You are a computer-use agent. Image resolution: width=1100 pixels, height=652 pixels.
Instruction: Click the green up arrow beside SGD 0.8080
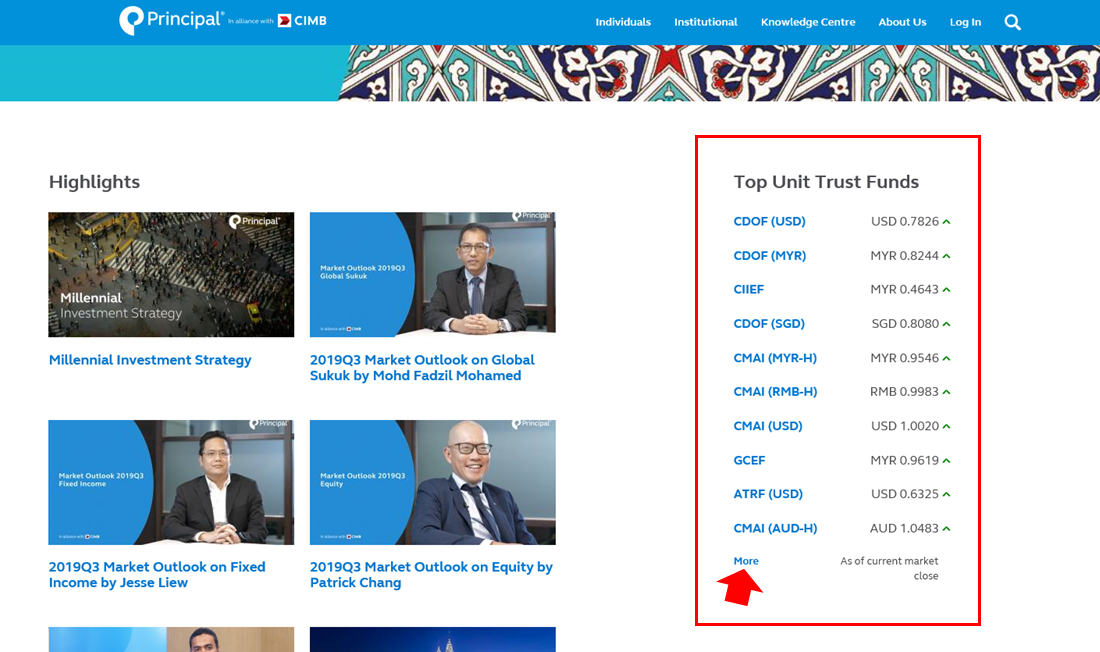pyautogui.click(x=946, y=324)
